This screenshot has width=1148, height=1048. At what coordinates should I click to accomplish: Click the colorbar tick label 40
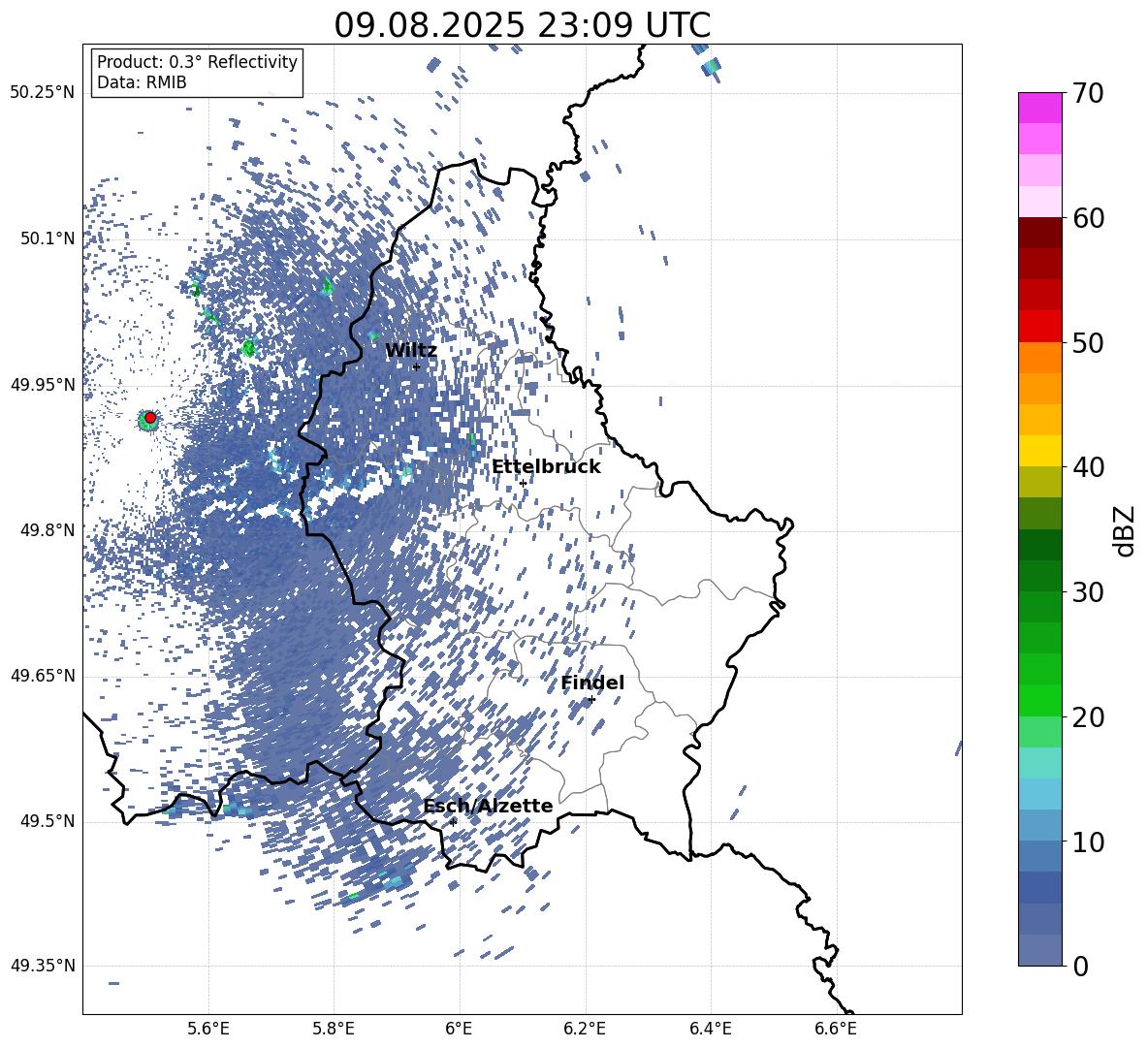[1088, 467]
